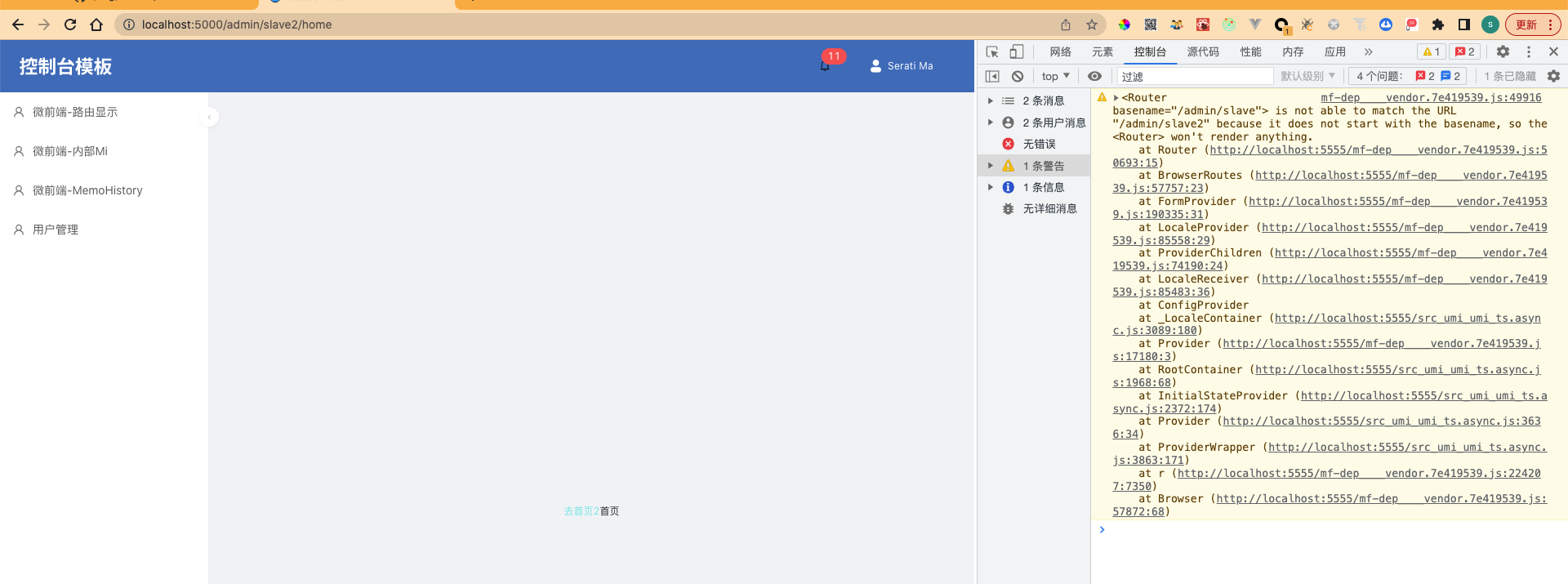
Task: Go forward to next page
Action: (44, 25)
